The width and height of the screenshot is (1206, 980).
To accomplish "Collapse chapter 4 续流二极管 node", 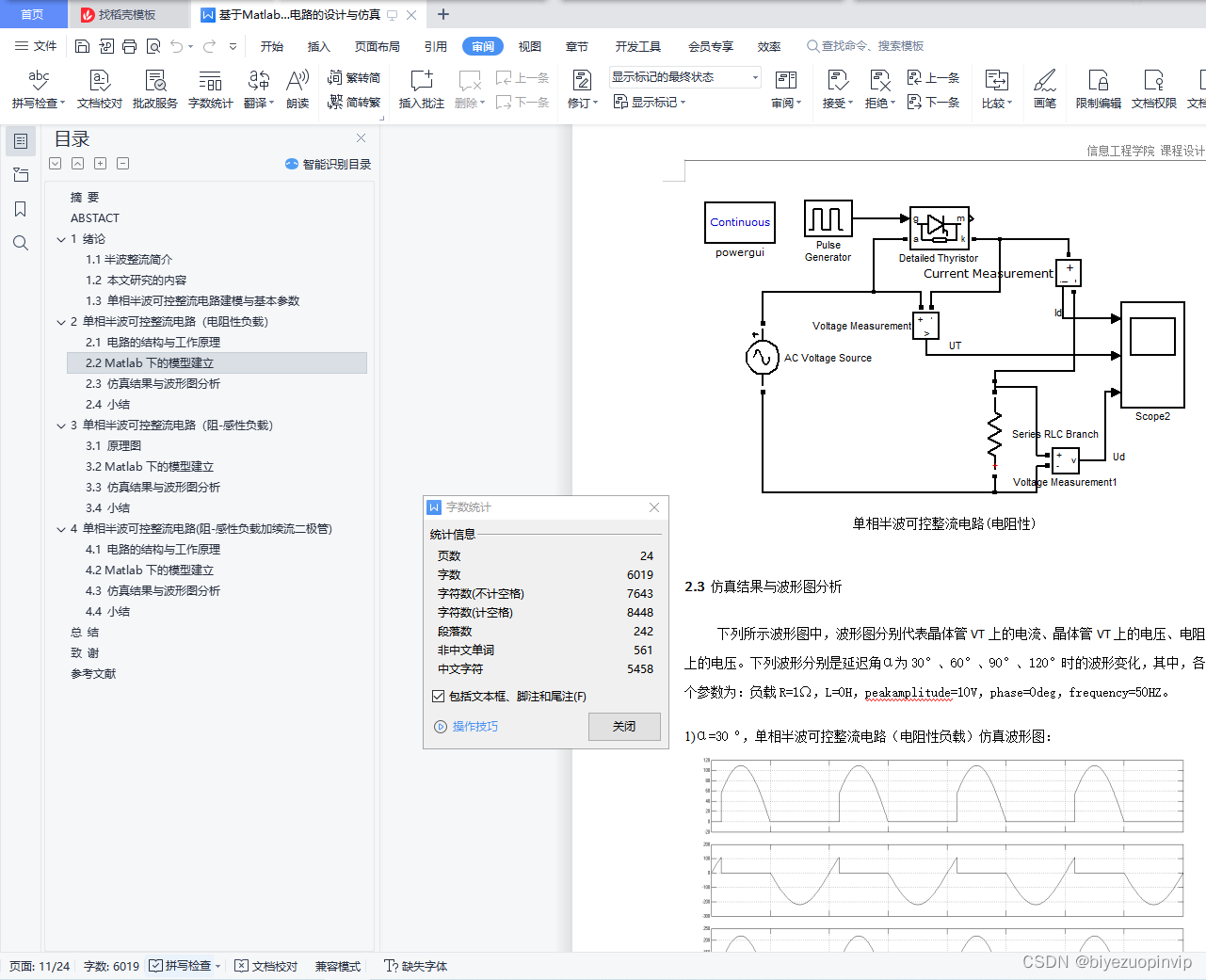I will click(61, 529).
